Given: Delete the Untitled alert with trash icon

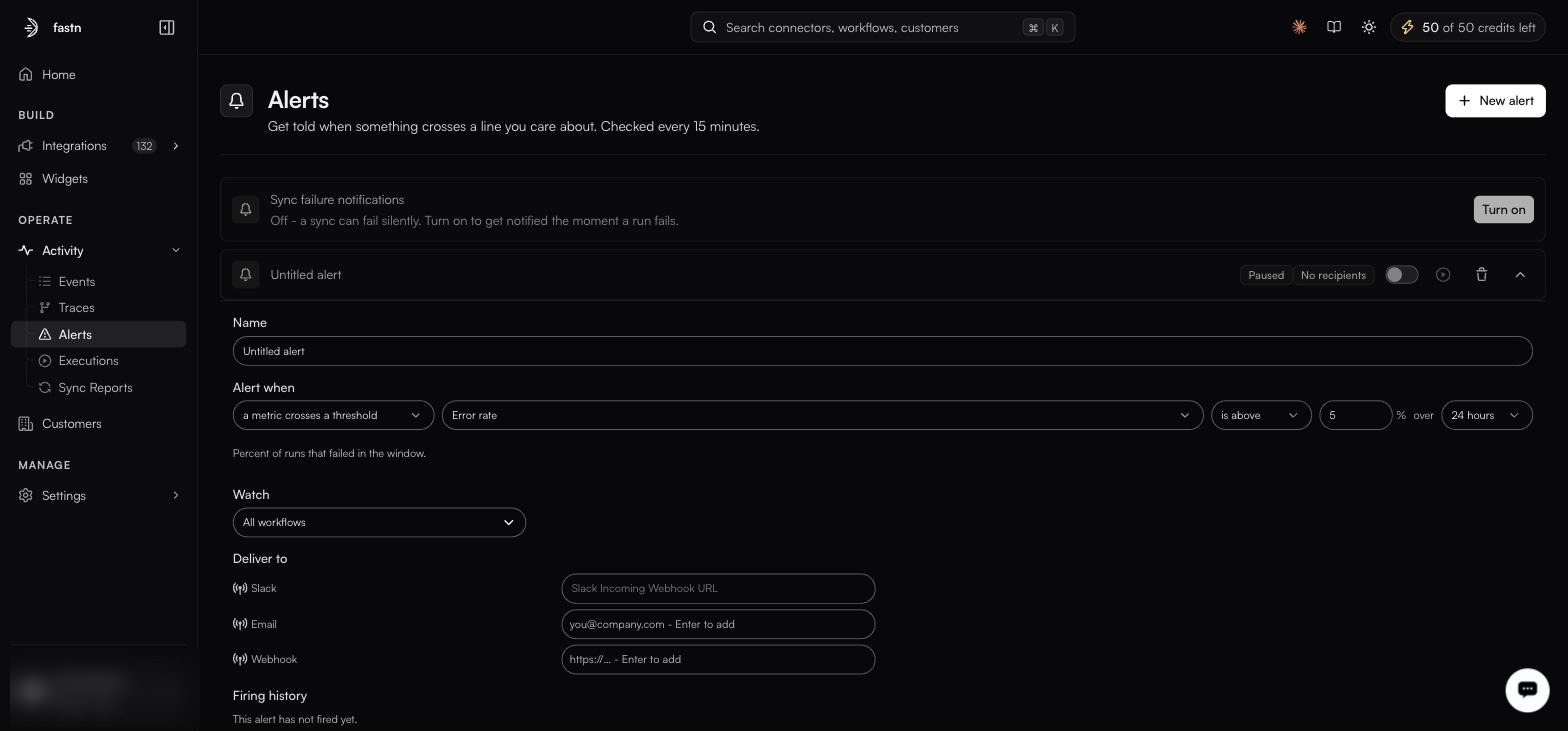Looking at the screenshot, I should 1482,274.
